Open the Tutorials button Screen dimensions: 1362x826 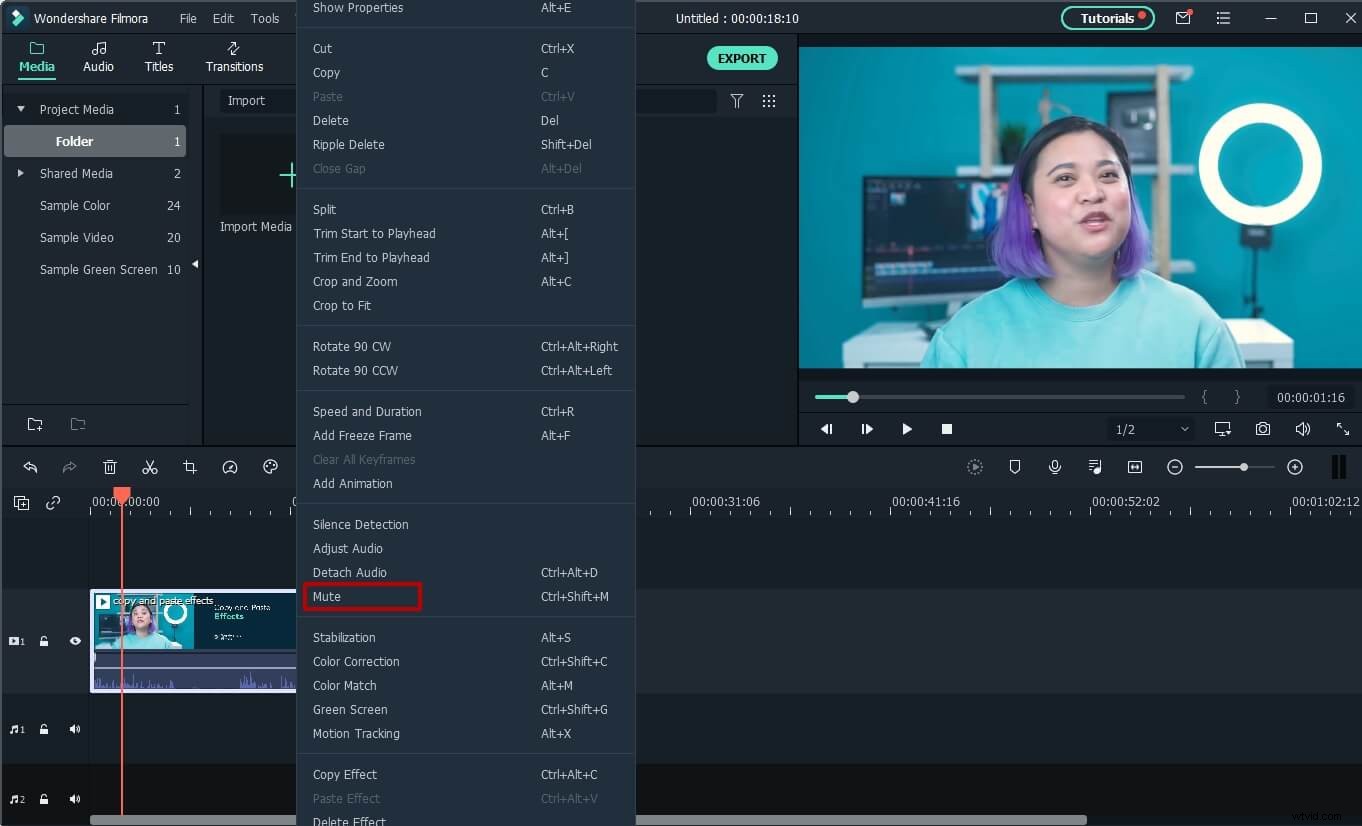pyautogui.click(x=1107, y=17)
